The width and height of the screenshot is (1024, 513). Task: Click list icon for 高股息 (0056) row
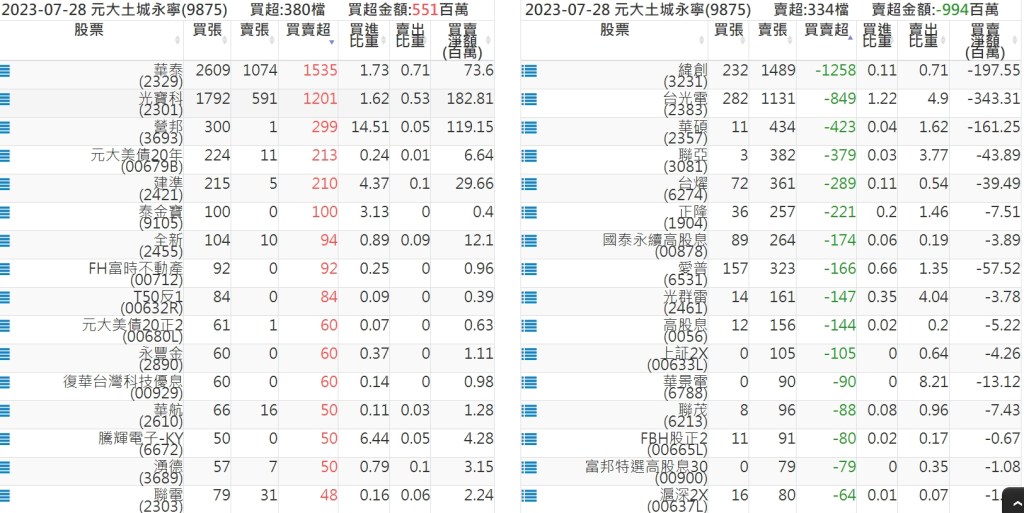pyautogui.click(x=529, y=325)
